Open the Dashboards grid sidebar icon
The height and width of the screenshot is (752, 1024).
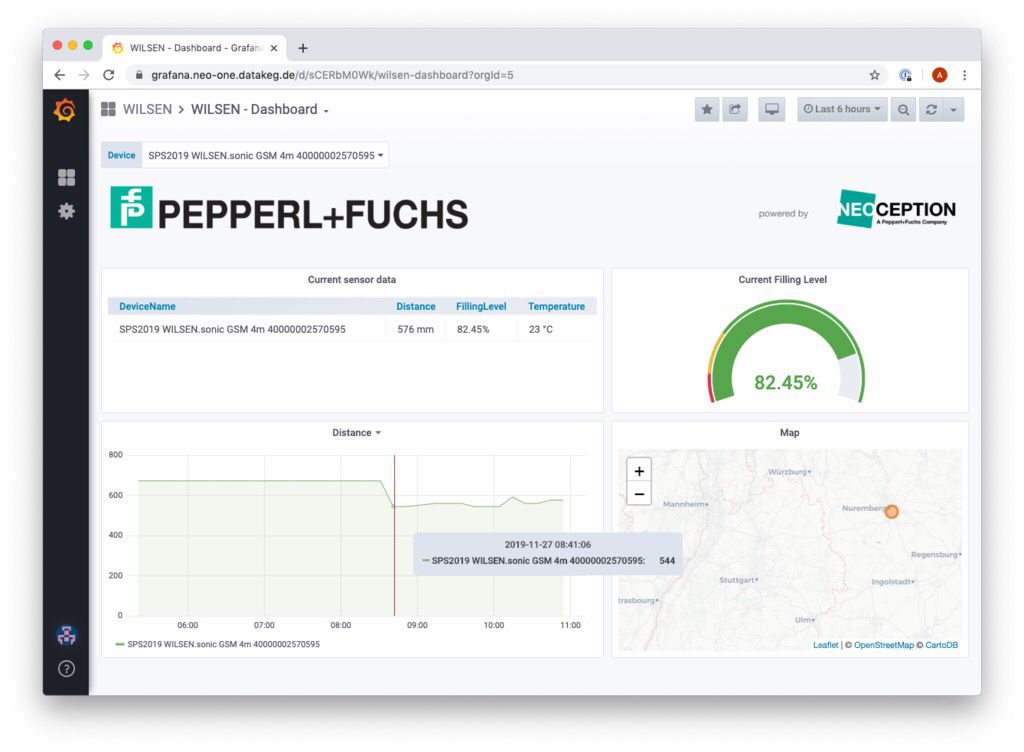click(x=66, y=178)
